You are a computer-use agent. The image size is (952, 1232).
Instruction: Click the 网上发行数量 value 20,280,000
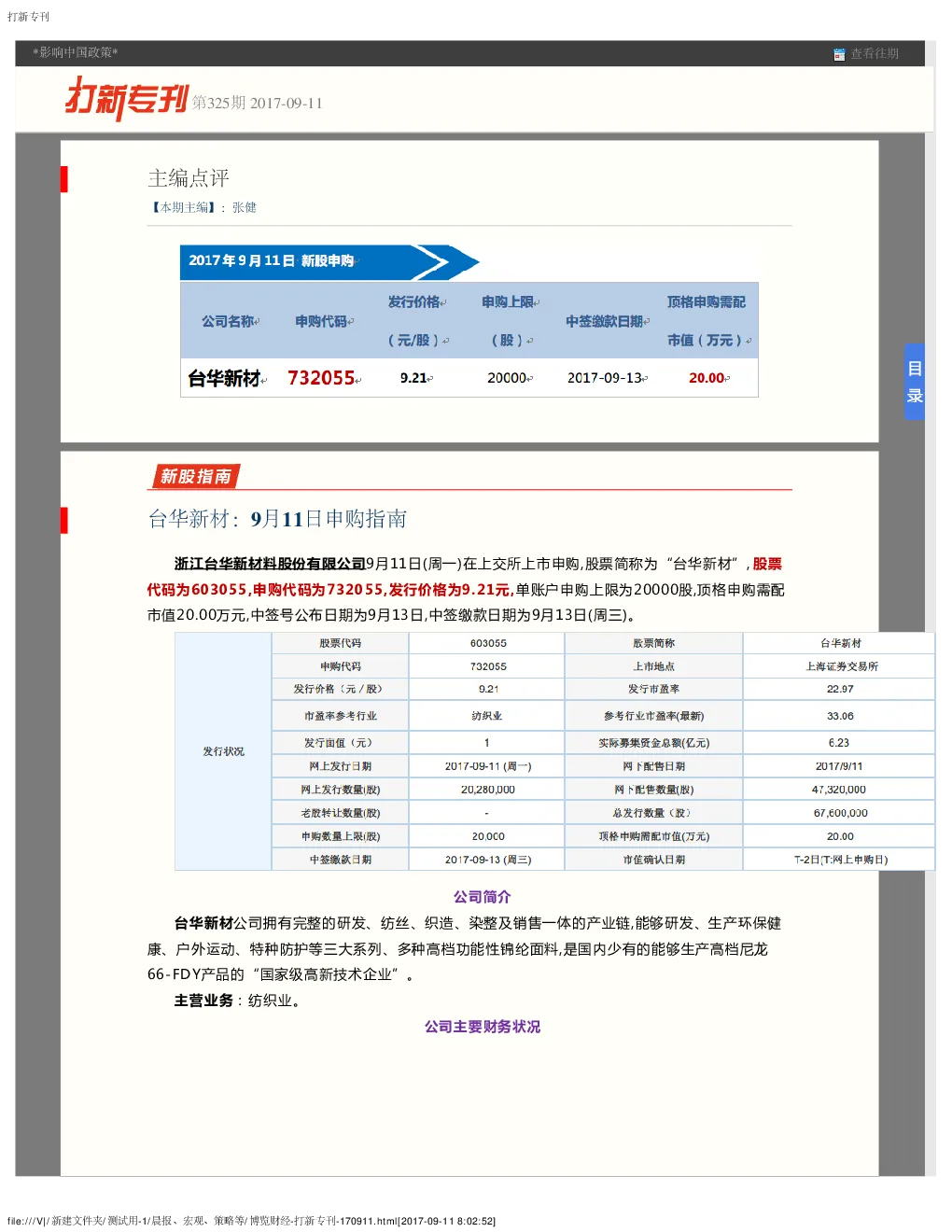pyautogui.click(x=487, y=790)
